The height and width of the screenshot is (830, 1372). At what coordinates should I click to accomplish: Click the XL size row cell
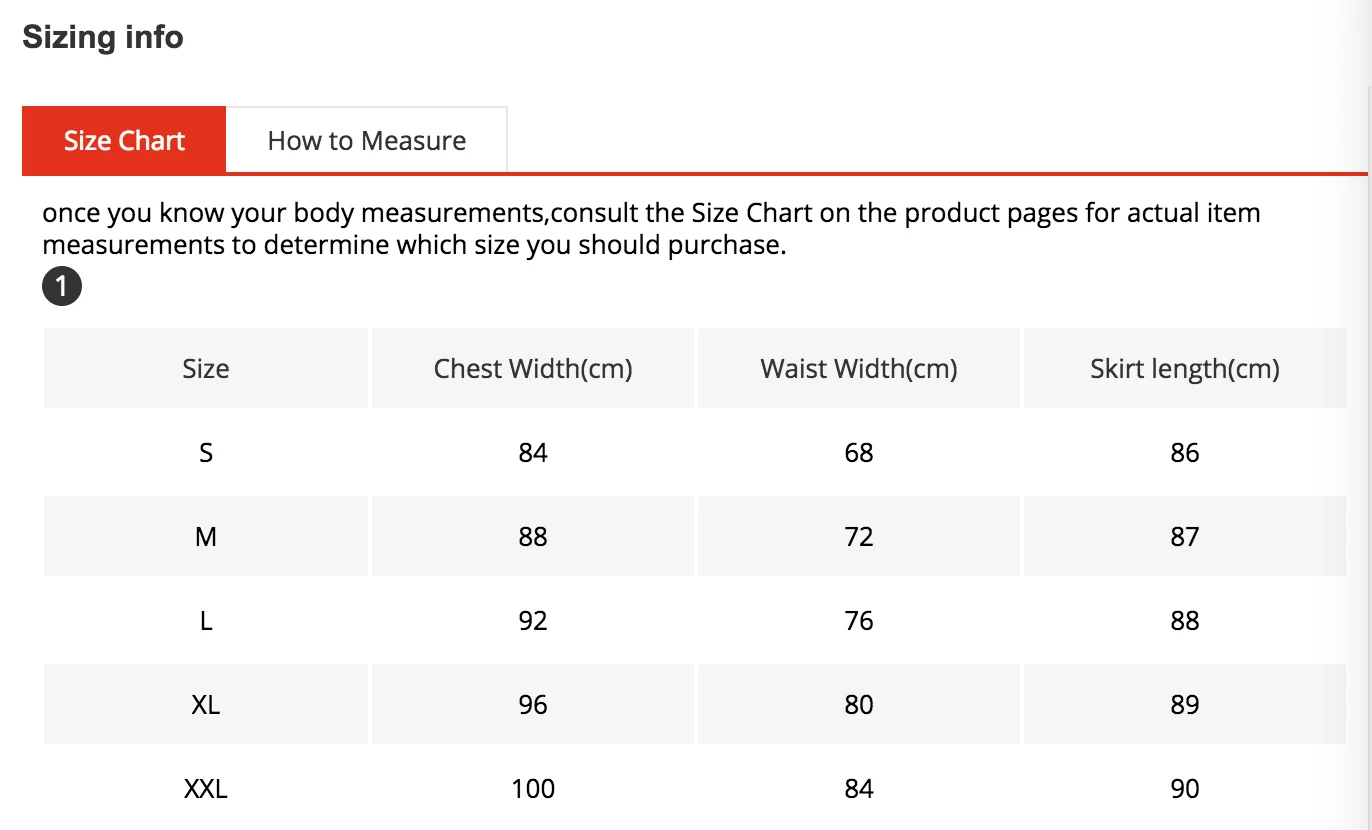pyautogui.click(x=206, y=704)
